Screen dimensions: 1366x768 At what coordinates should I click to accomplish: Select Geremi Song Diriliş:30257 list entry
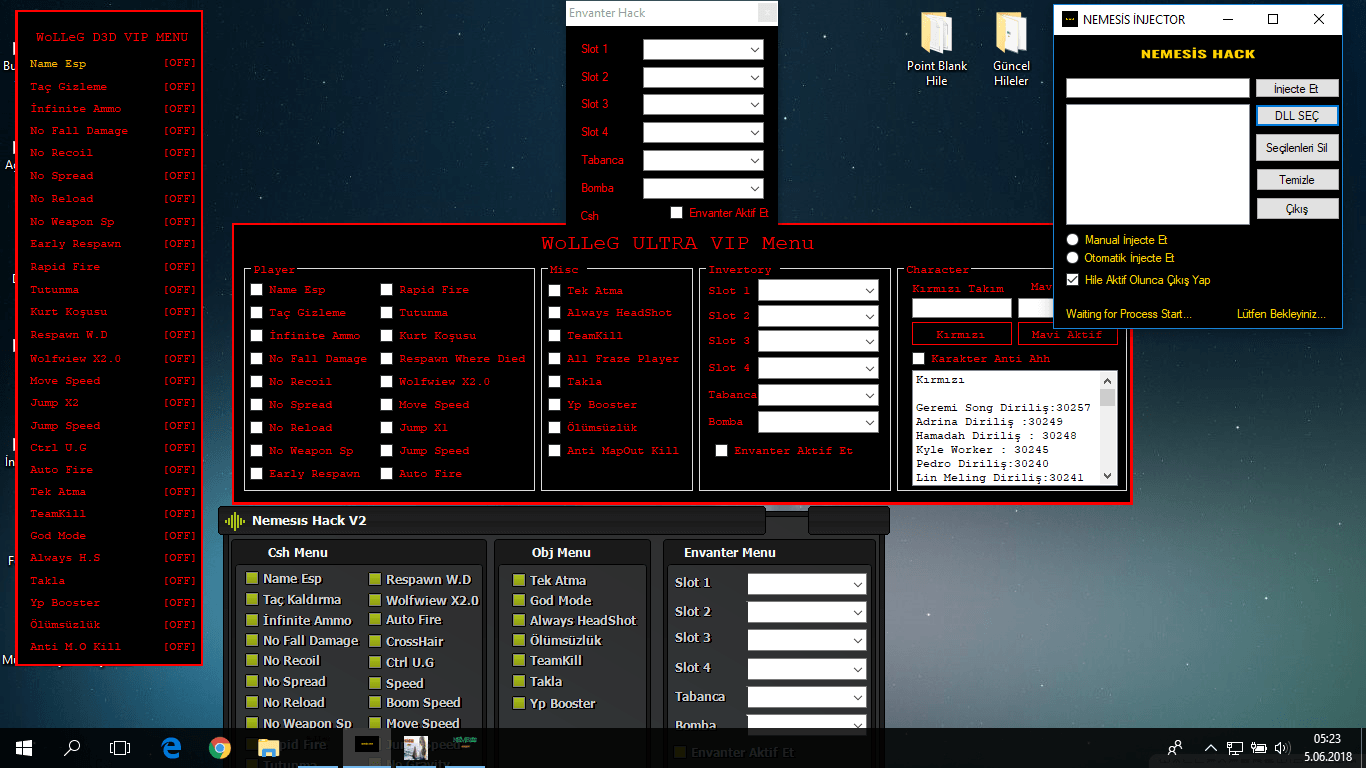coord(1003,408)
